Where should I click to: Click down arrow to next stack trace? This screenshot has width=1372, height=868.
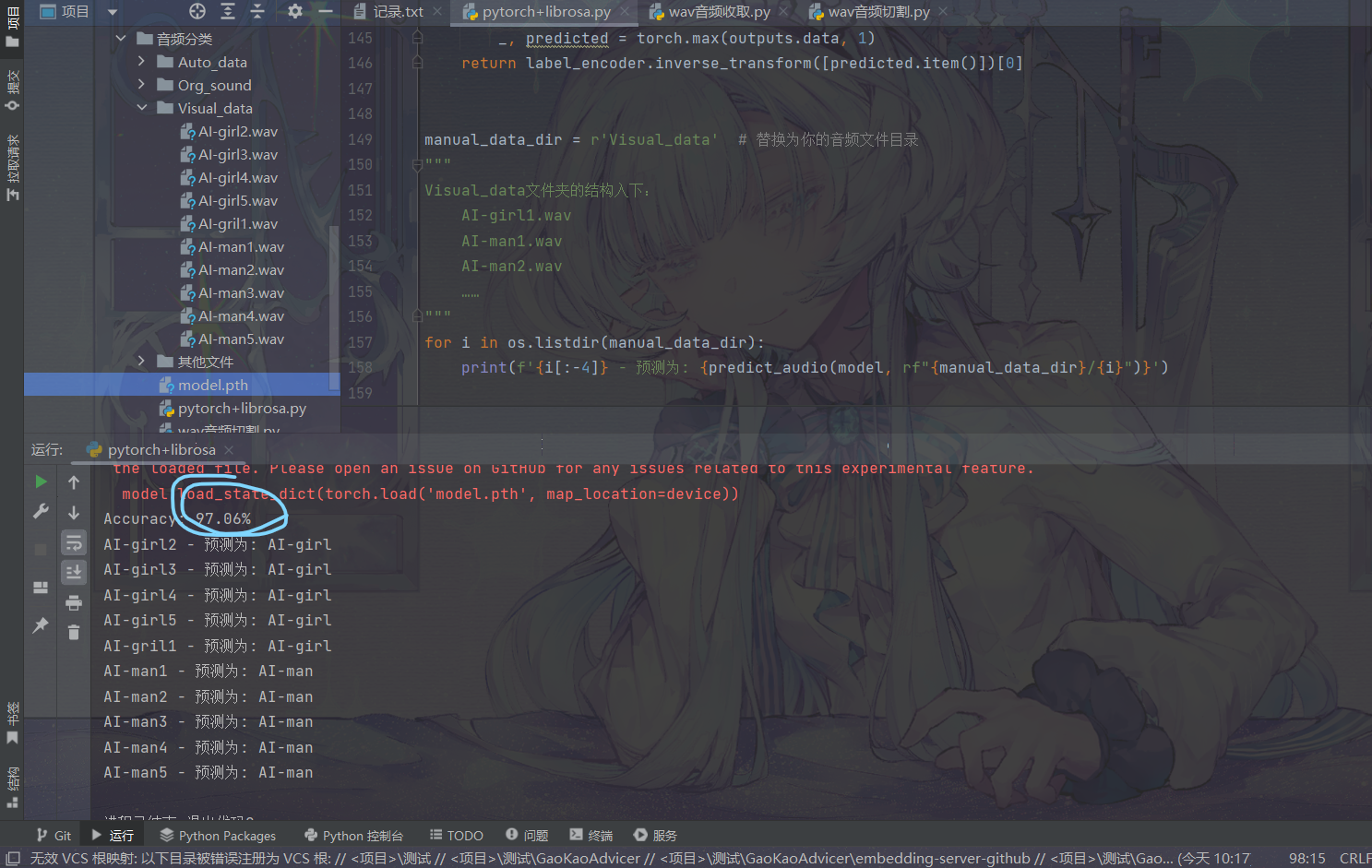pos(74,512)
